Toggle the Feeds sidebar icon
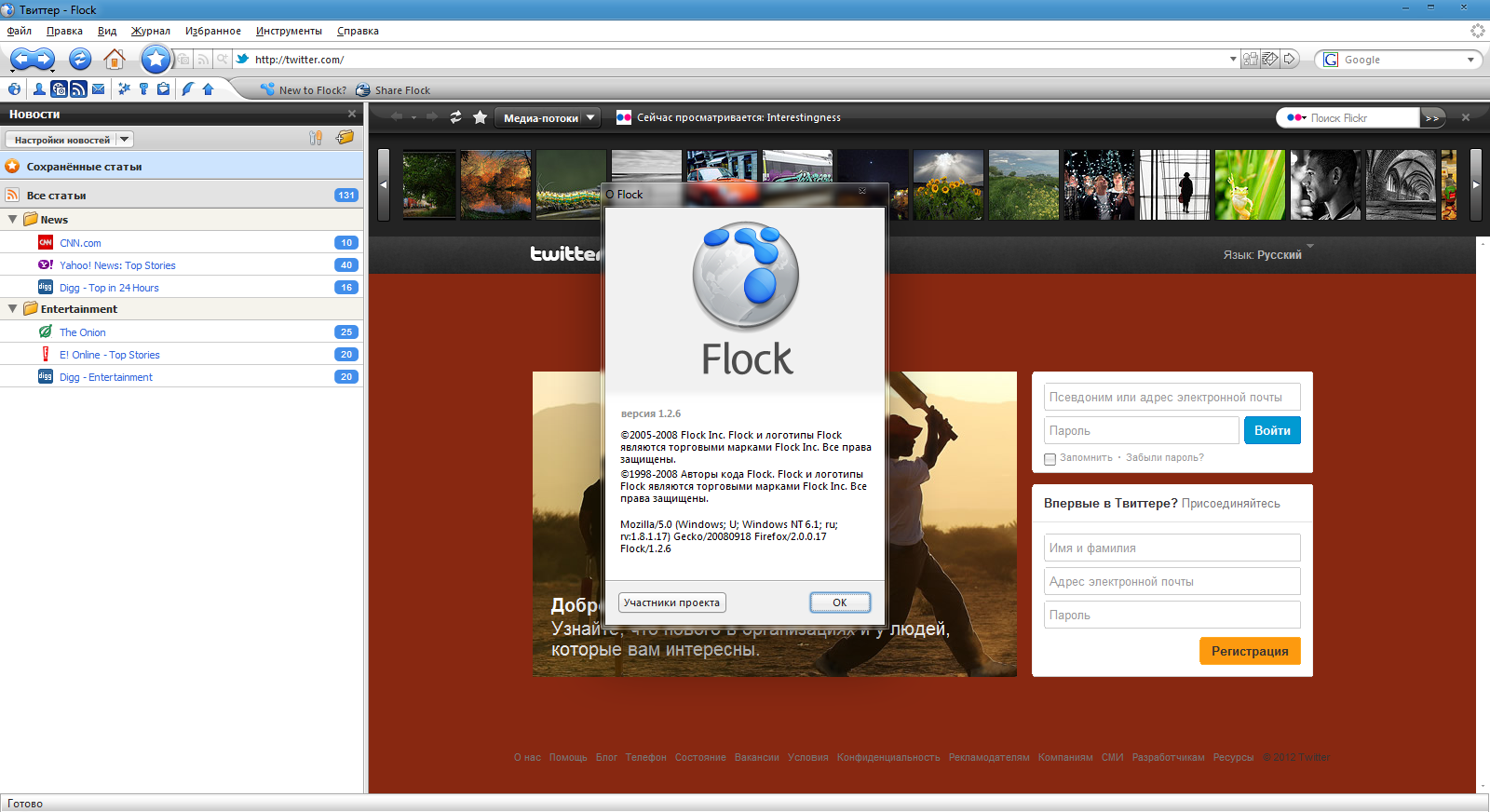This screenshot has width=1490, height=812. pos(78,89)
